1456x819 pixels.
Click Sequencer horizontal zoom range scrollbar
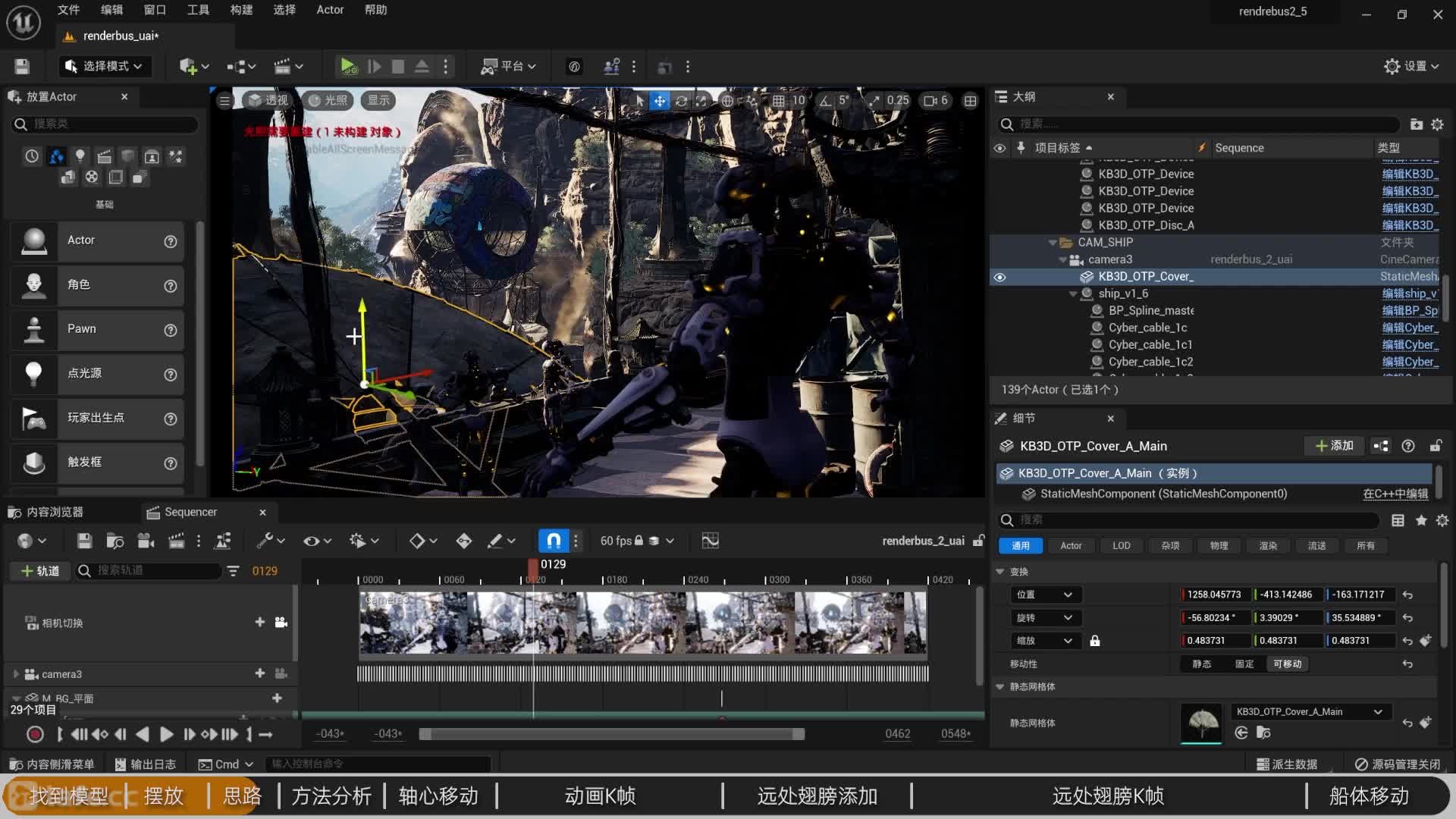point(611,734)
